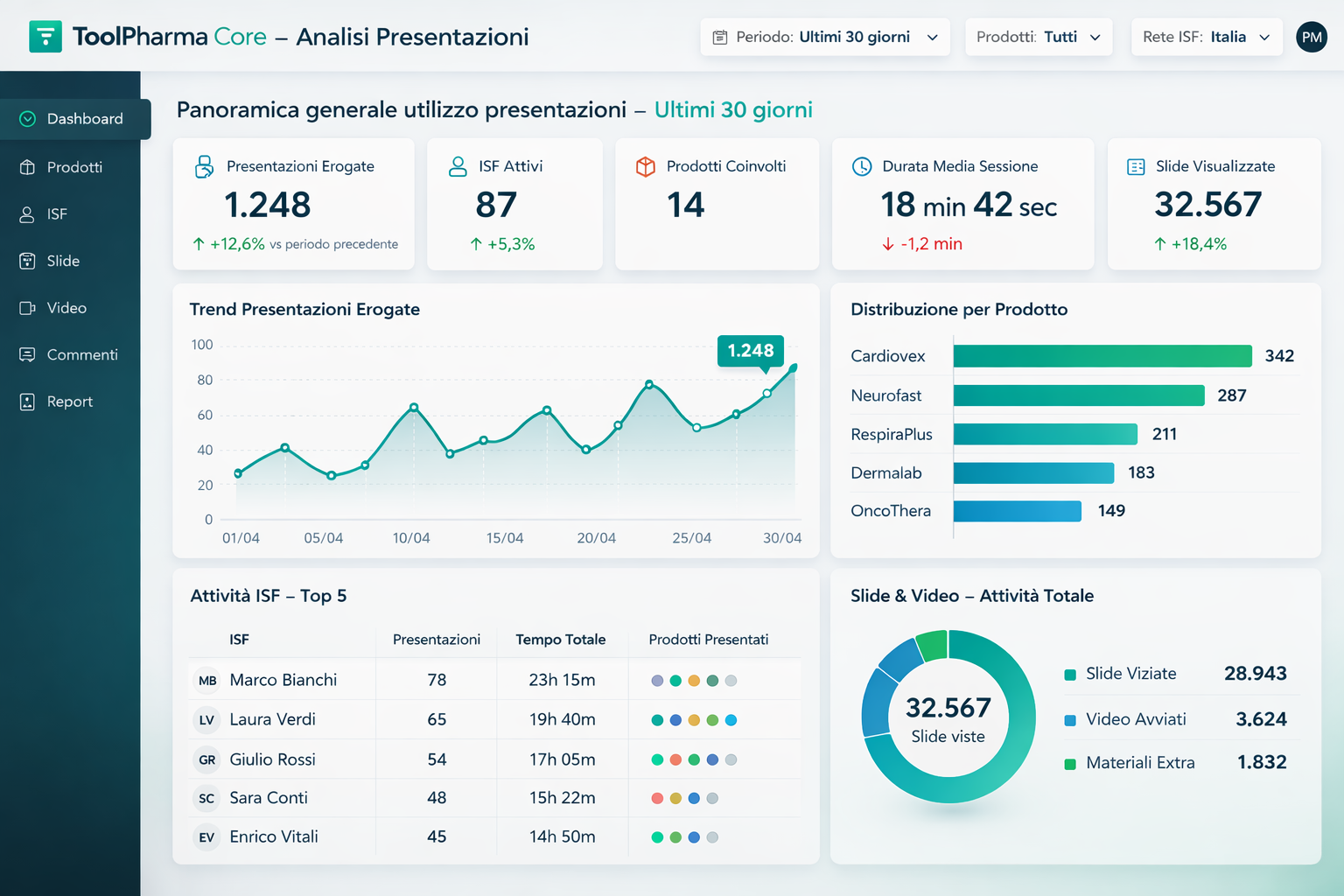This screenshot has width=1344, height=896.
Task: Click the Presentazioni Erogate card icon
Action: click(204, 166)
